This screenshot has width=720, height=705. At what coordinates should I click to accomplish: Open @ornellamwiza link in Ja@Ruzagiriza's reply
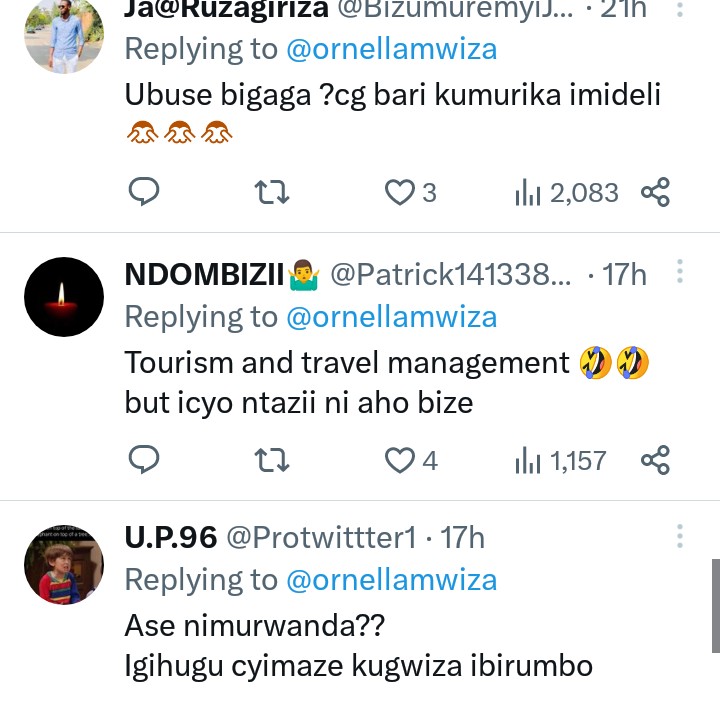[x=391, y=48]
